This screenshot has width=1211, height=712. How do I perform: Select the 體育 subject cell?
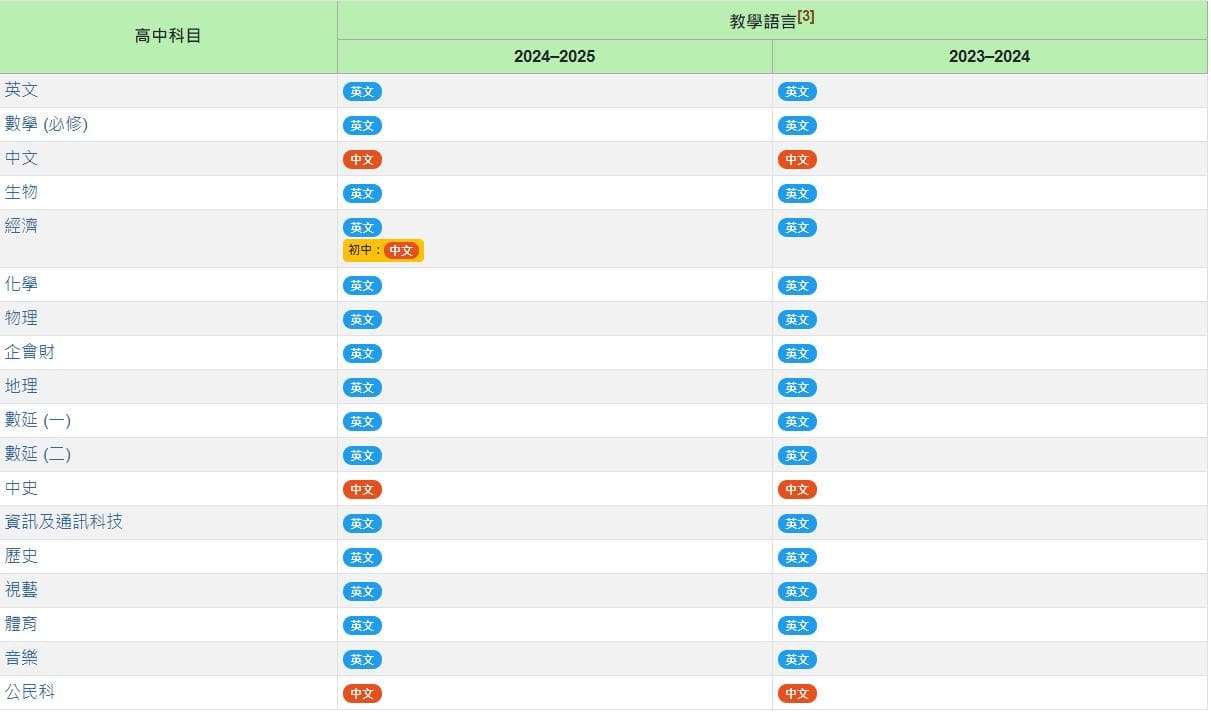coord(22,624)
